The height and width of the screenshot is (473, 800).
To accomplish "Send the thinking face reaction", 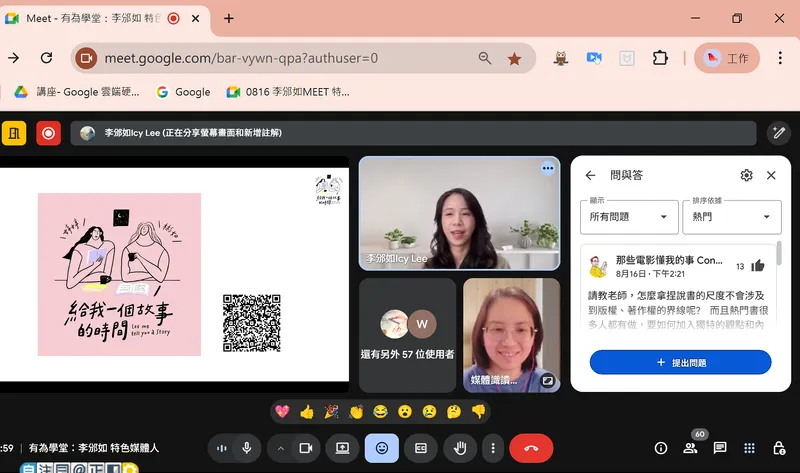I will pos(454,411).
